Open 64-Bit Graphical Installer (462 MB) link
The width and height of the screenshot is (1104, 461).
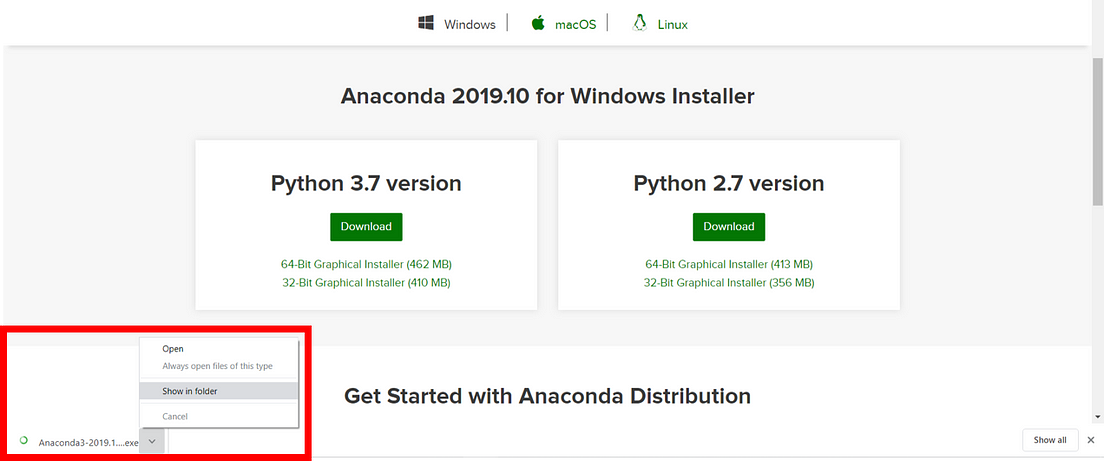pyautogui.click(x=366, y=265)
